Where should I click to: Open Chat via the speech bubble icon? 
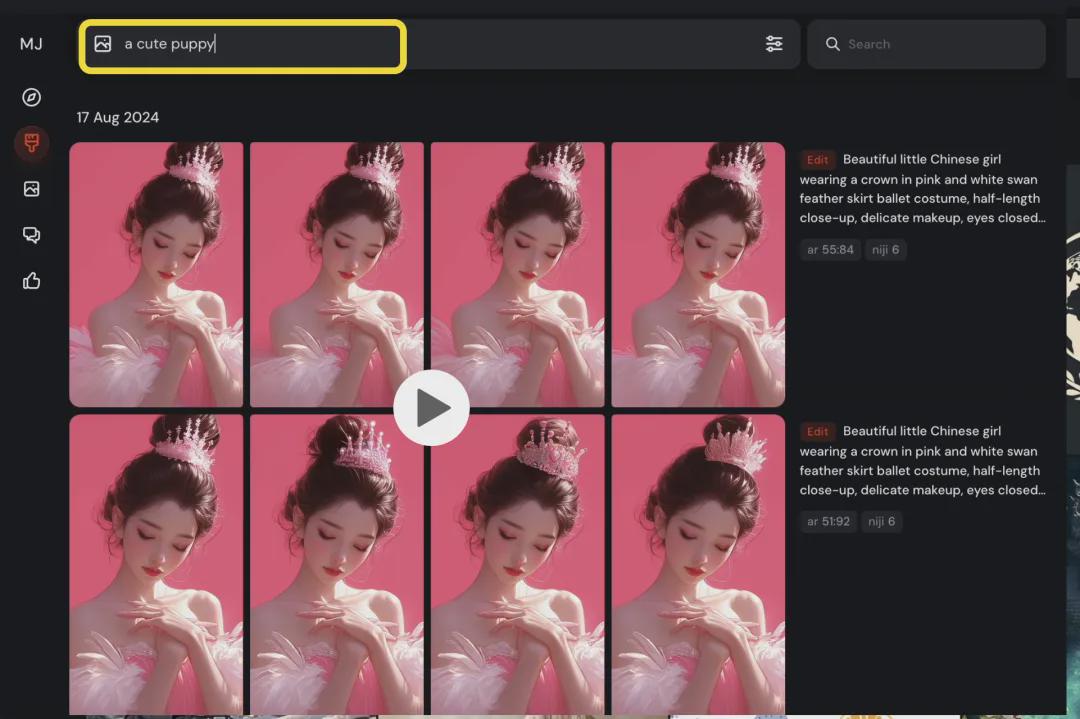pos(30,234)
